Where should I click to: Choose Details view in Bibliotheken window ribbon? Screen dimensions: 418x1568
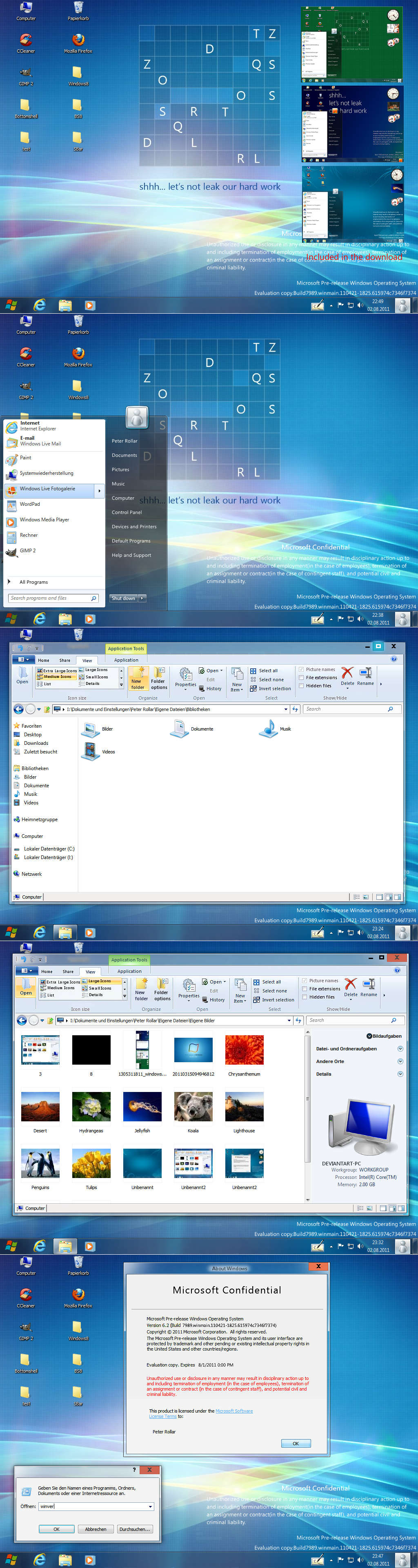pyautogui.click(x=89, y=684)
